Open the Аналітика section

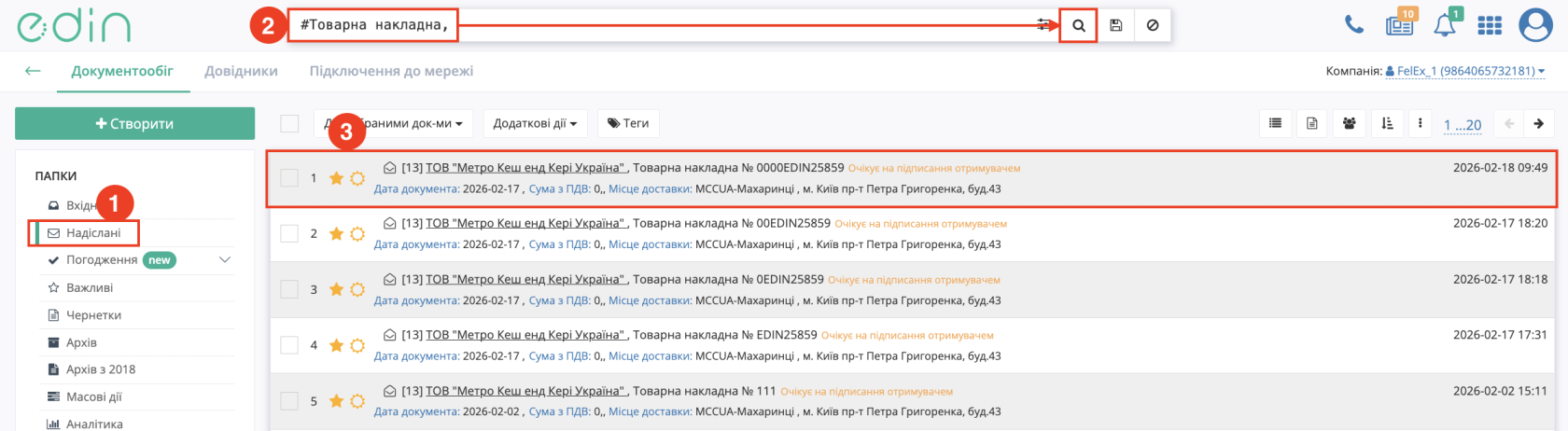(x=94, y=424)
